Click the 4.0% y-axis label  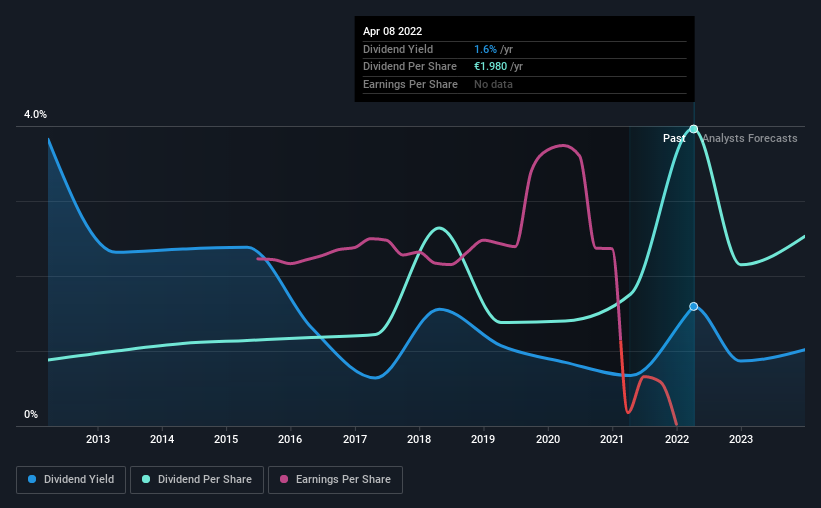(35, 114)
